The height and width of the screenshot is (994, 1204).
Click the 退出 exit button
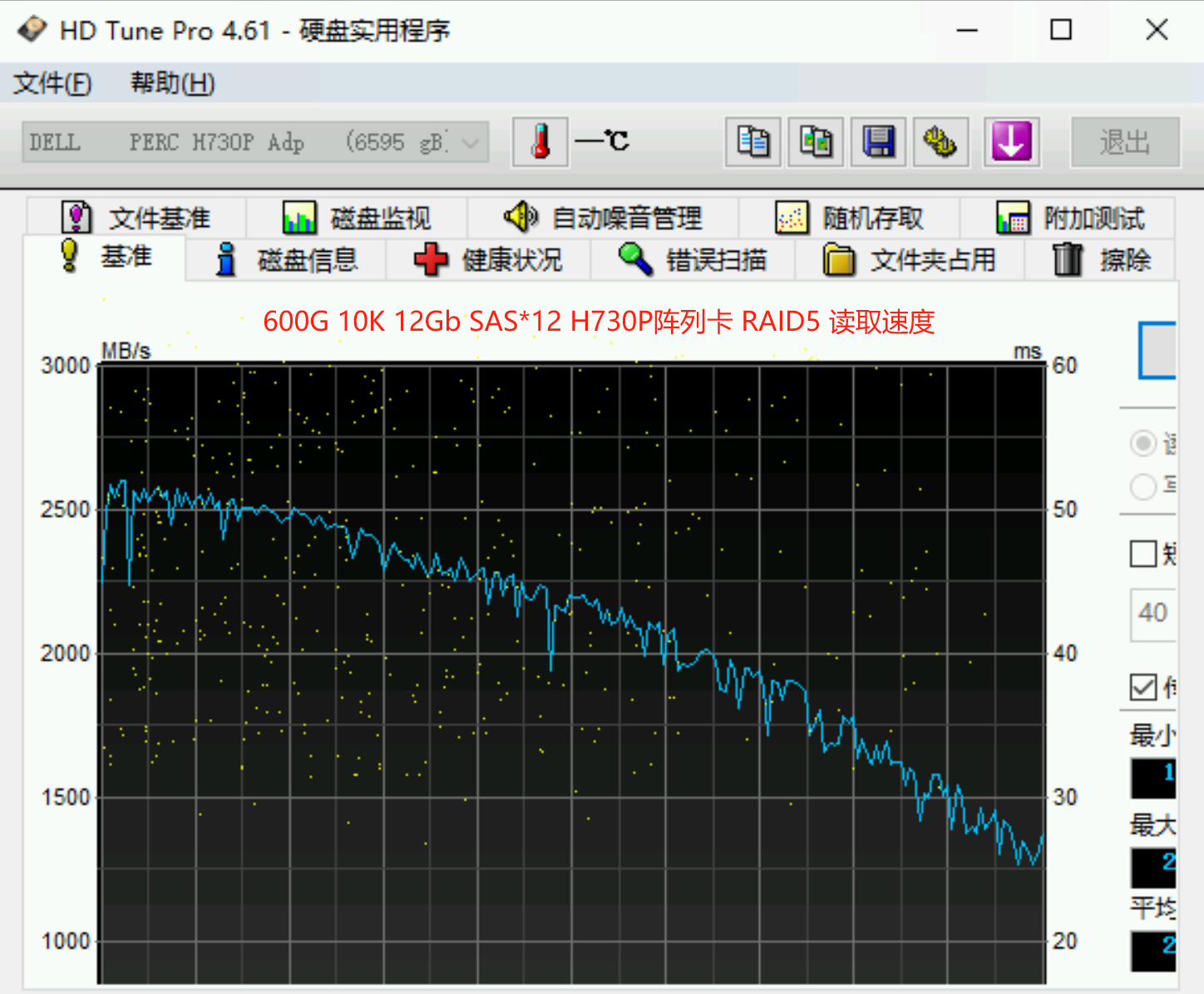coord(1125,142)
